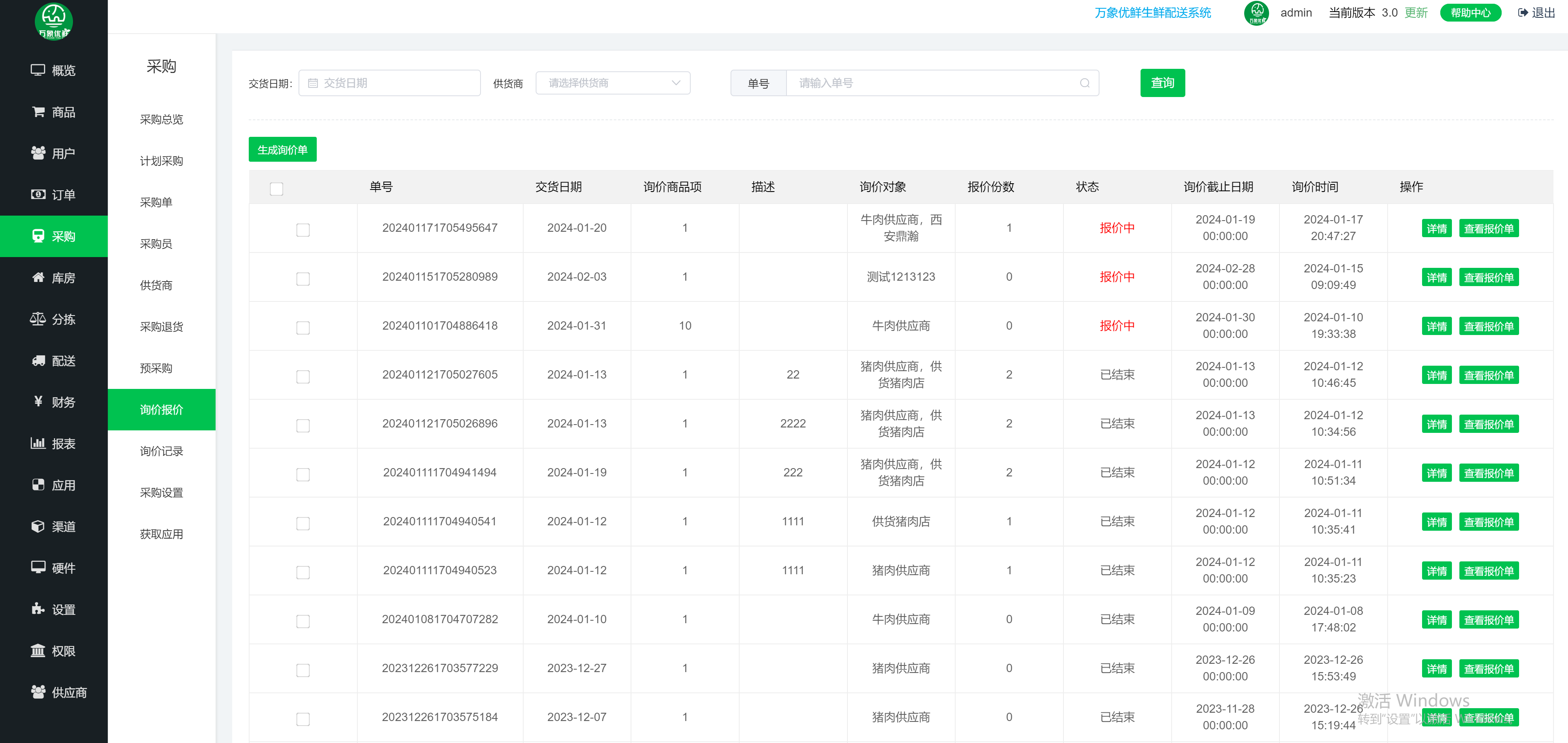
Task: Click the 财务 yen currency icon
Action: [38, 402]
